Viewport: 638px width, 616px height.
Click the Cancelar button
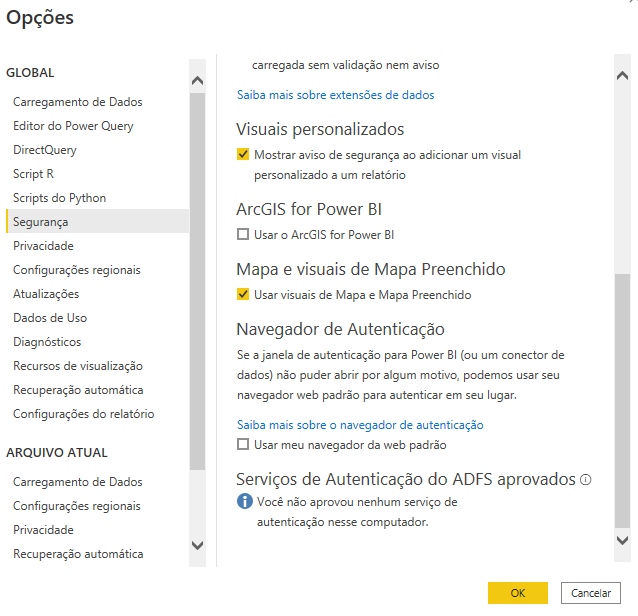pyautogui.click(x=591, y=593)
